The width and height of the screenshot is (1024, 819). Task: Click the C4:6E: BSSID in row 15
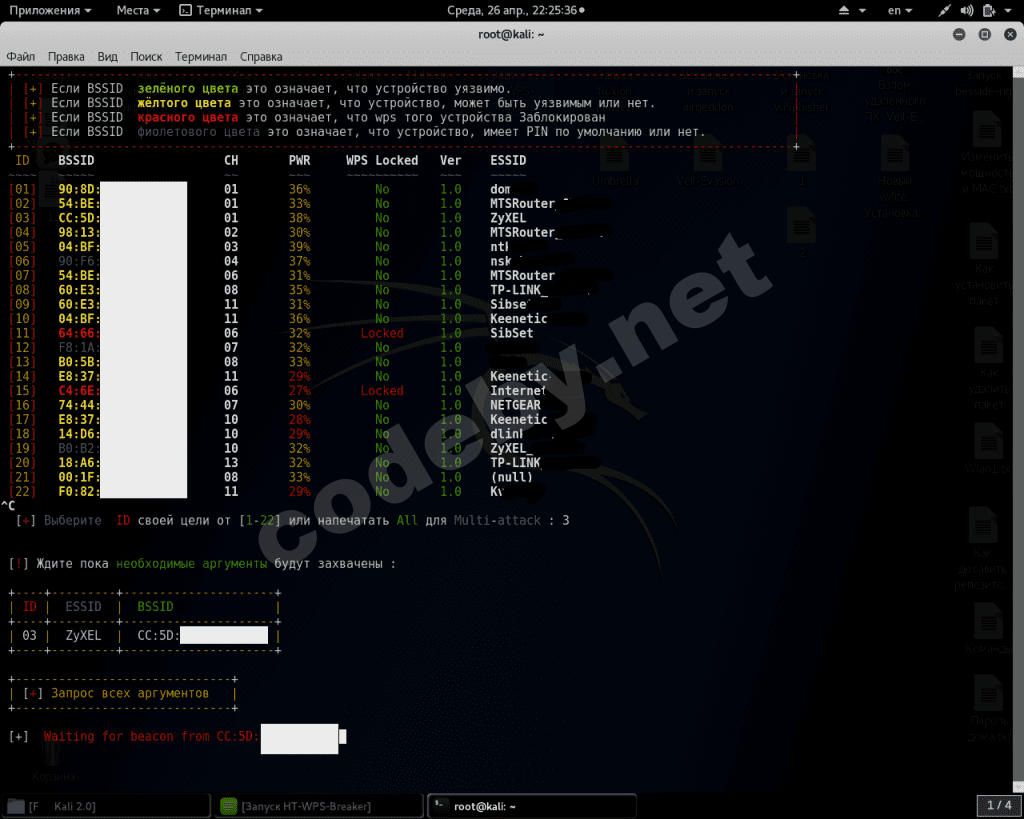pyautogui.click(x=79, y=391)
